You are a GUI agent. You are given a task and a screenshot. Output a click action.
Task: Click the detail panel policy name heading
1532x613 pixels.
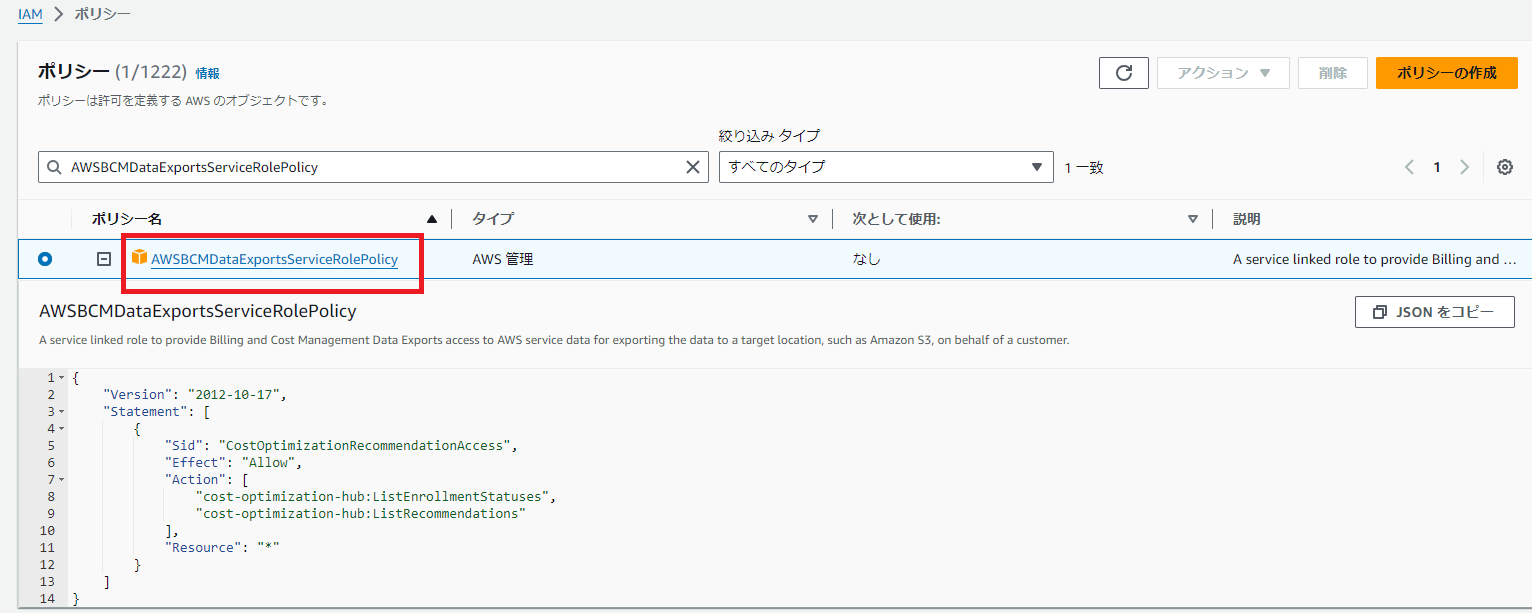click(197, 311)
